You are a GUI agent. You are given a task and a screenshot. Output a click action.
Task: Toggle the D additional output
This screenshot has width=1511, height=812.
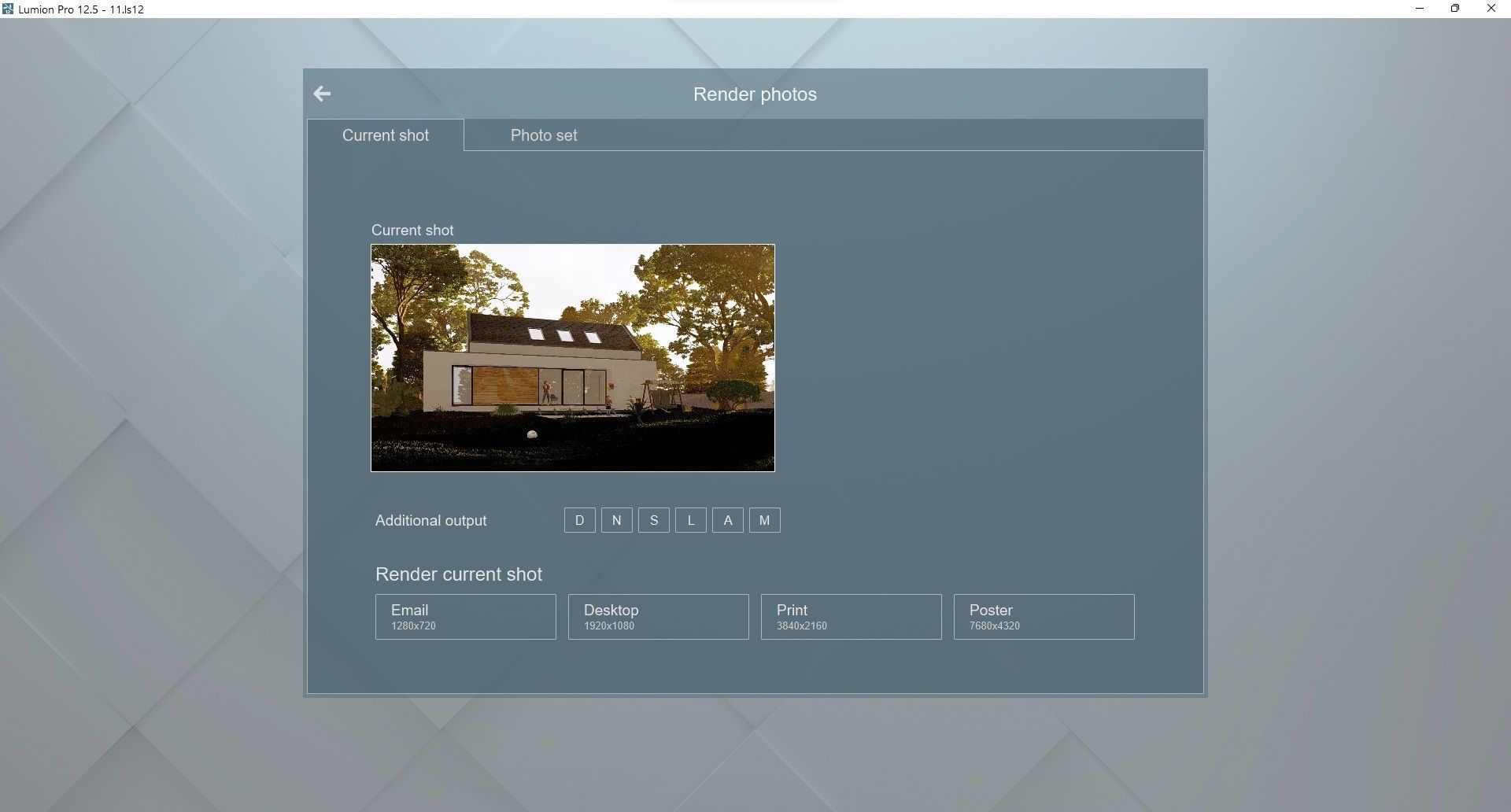[x=580, y=520]
